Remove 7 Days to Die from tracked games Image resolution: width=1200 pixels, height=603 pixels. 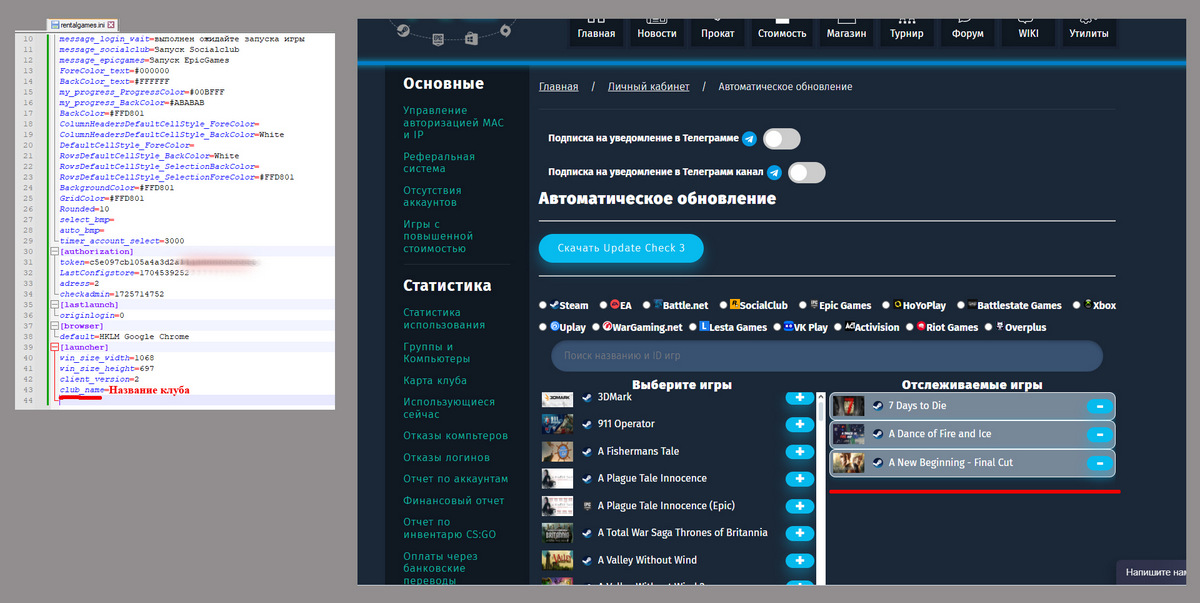tap(1099, 406)
